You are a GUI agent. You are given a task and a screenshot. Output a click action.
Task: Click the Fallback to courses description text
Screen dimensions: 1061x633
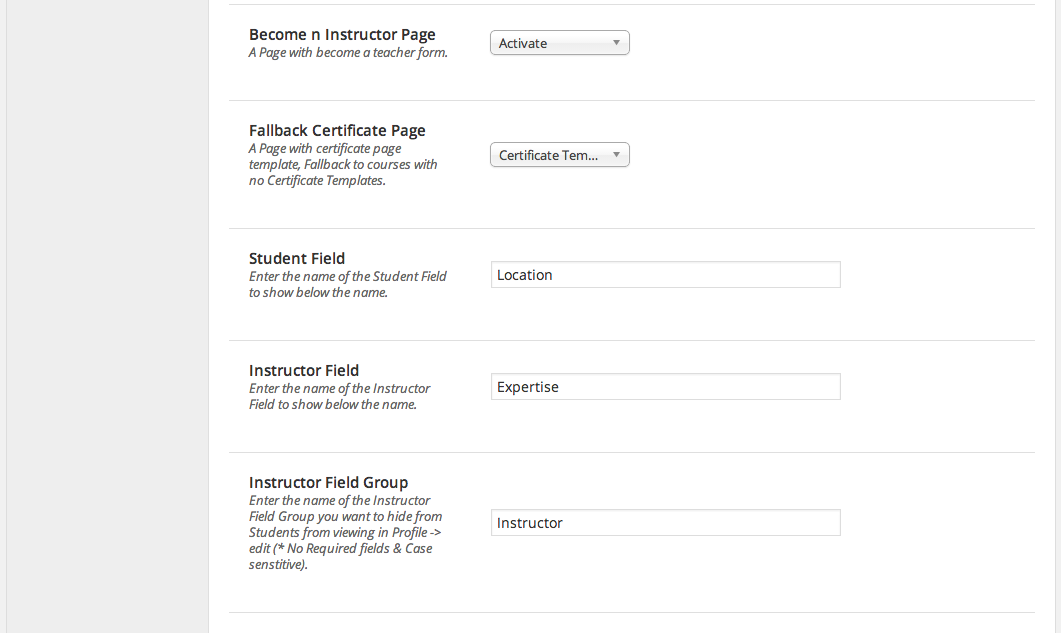(343, 165)
